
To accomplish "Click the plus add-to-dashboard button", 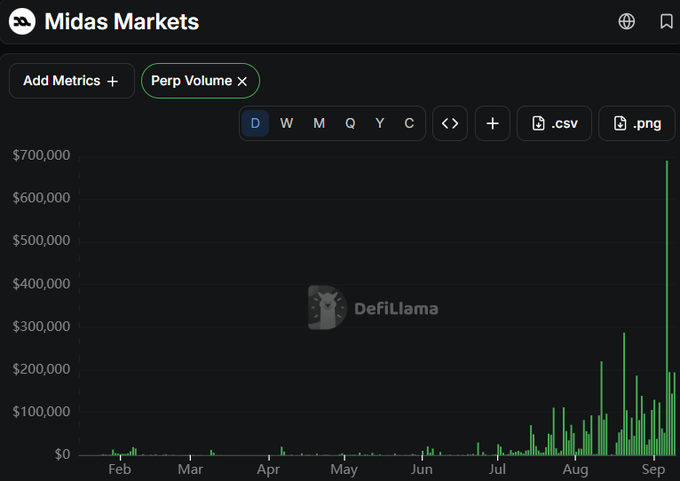I will click(493, 123).
